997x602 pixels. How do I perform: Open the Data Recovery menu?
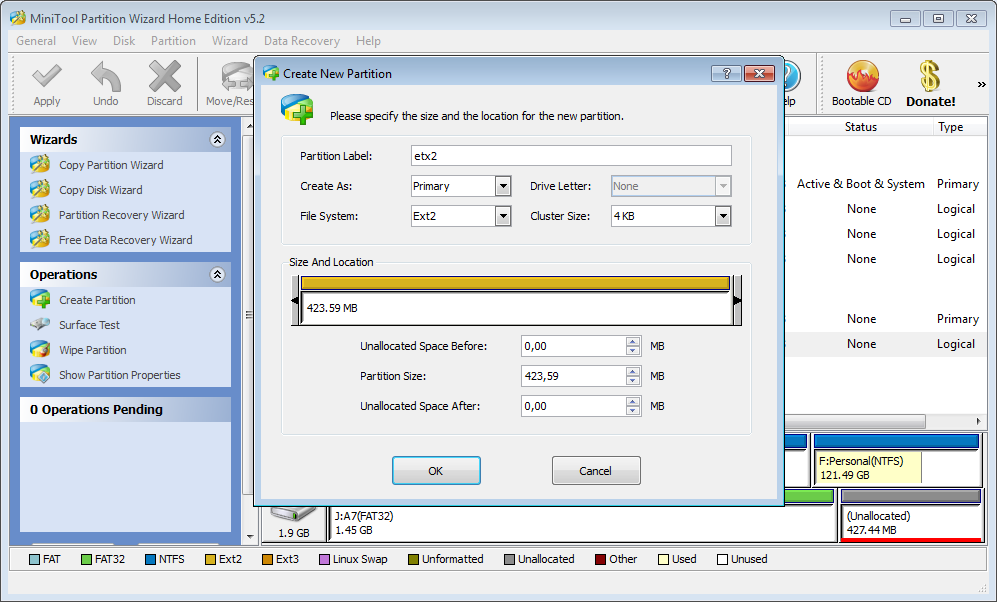tap(302, 41)
